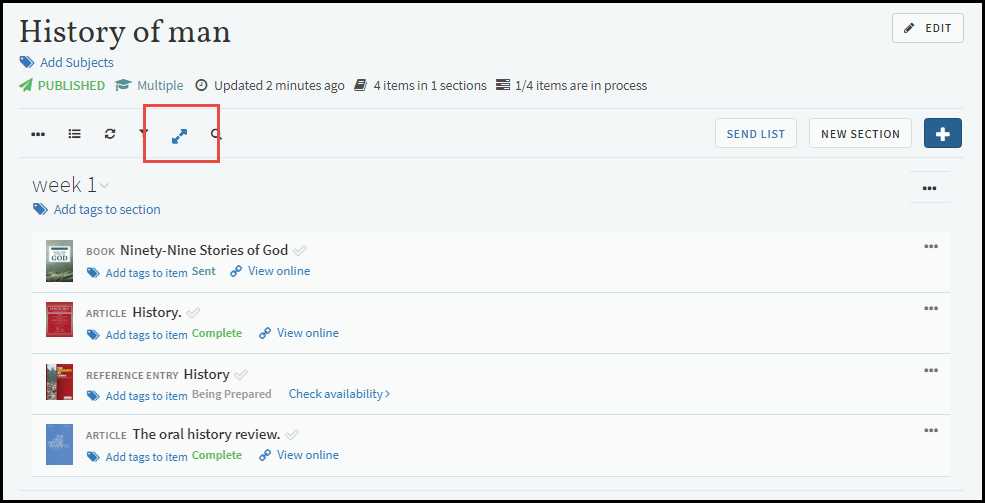Switch list view with bullet-list icon
Viewport: 985px width, 503px height.
pyautogui.click(x=75, y=134)
